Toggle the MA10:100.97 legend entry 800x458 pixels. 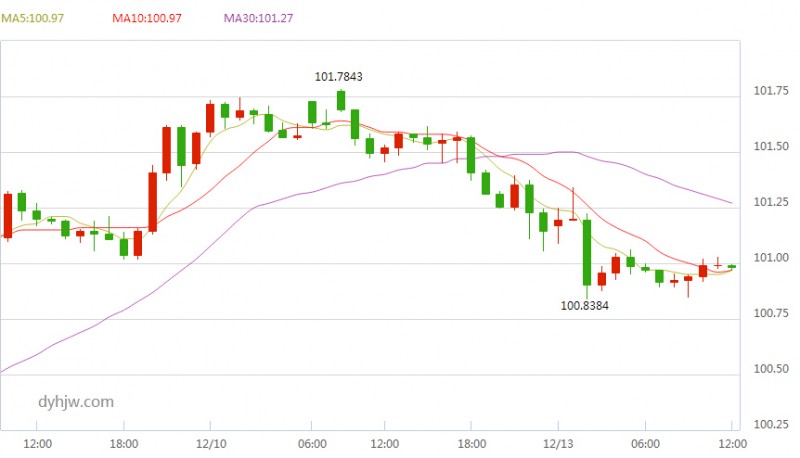pos(146,18)
